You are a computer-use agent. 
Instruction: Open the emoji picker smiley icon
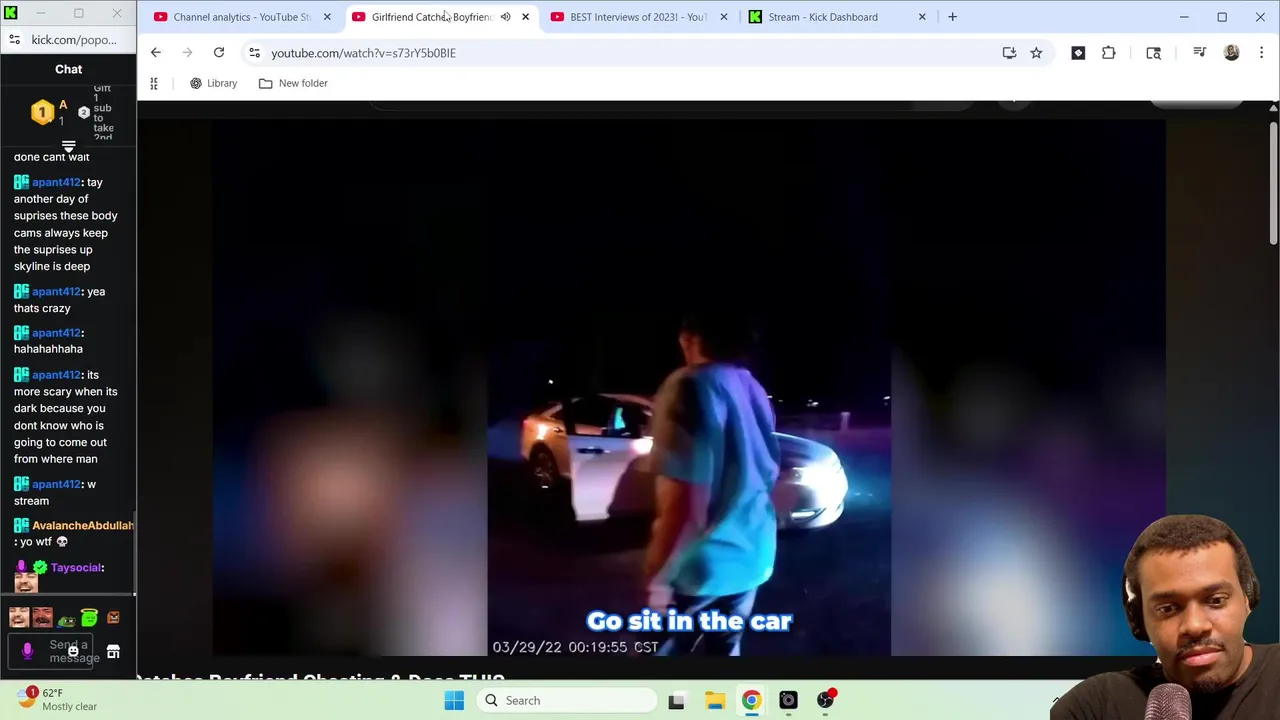point(73,651)
